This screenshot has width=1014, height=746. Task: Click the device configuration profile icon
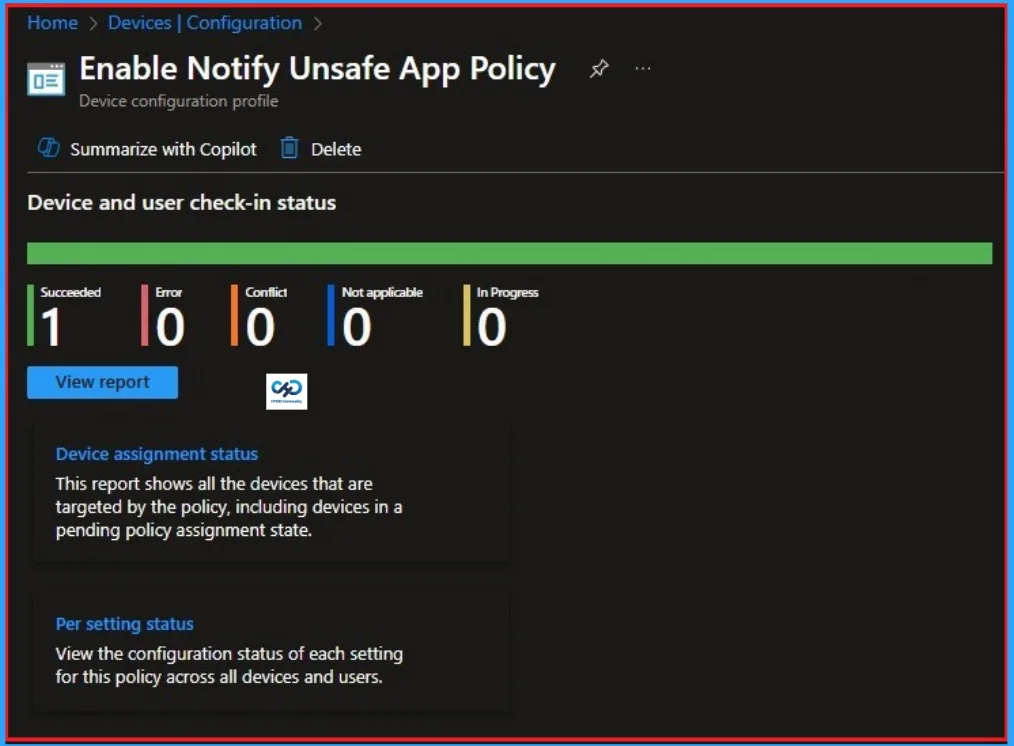click(43, 79)
